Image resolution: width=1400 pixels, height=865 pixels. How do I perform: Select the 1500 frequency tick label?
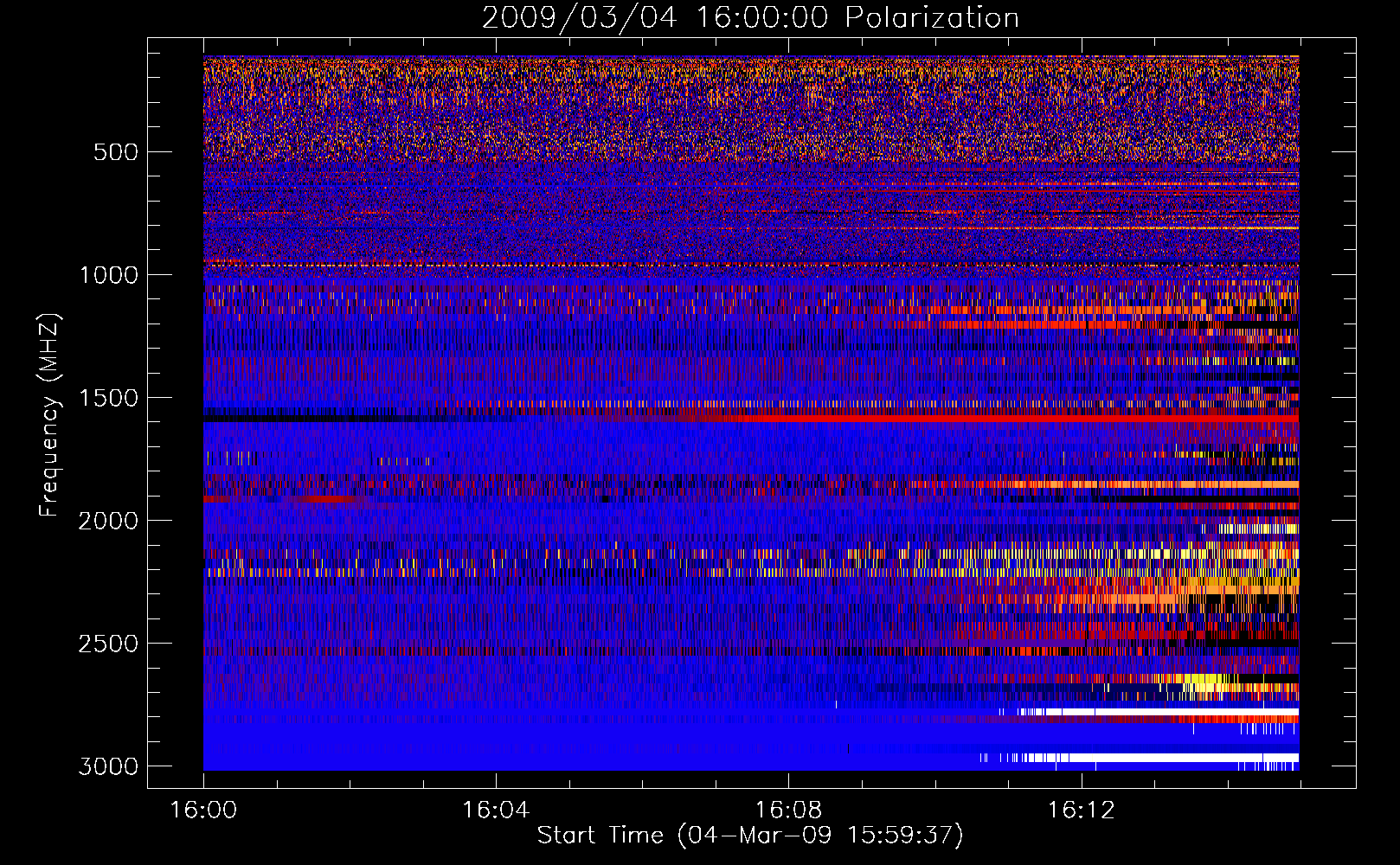(108, 398)
